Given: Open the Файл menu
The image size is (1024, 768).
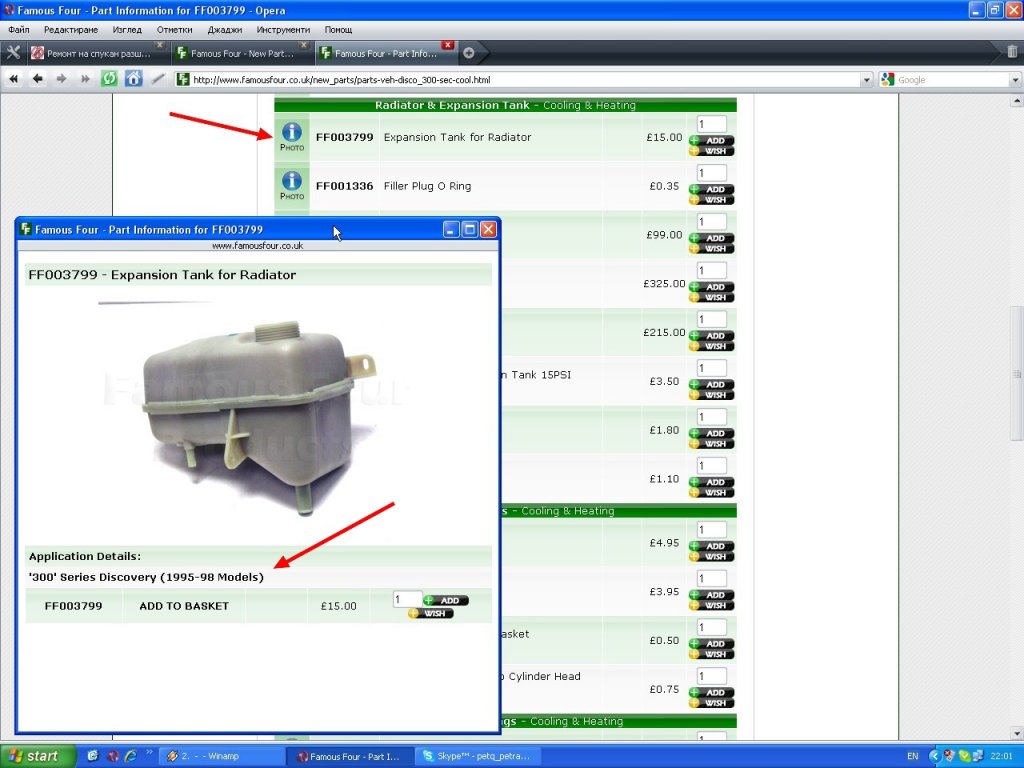Looking at the screenshot, I should (19, 29).
